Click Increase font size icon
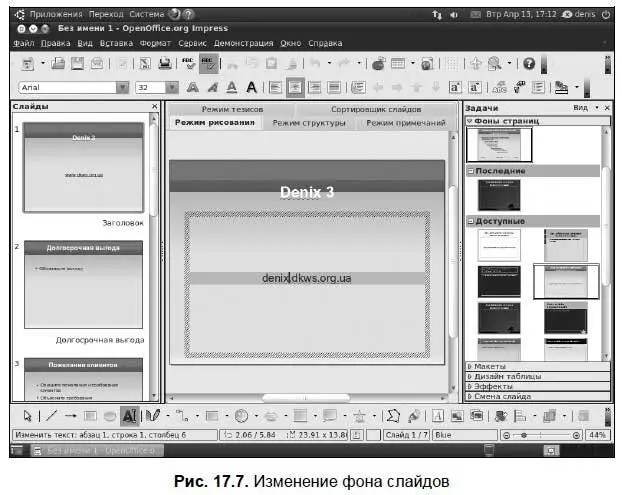Image resolution: width=622 pixels, height=495 pixels. 455,87
